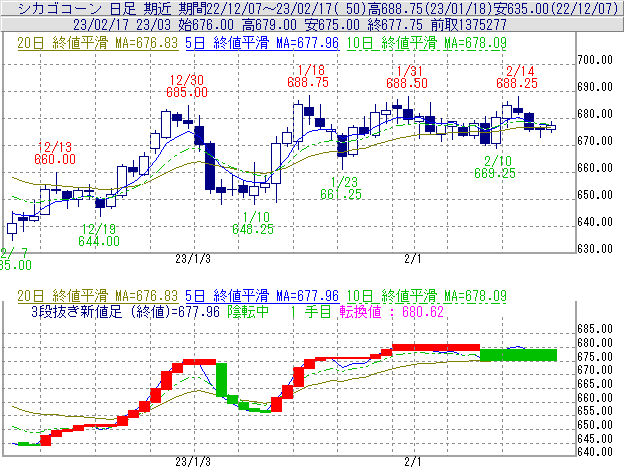This screenshot has width=624, height=475.
Task: Click the 3段抜き新値足 (終値)=677.96 label
Action: [x=125, y=311]
